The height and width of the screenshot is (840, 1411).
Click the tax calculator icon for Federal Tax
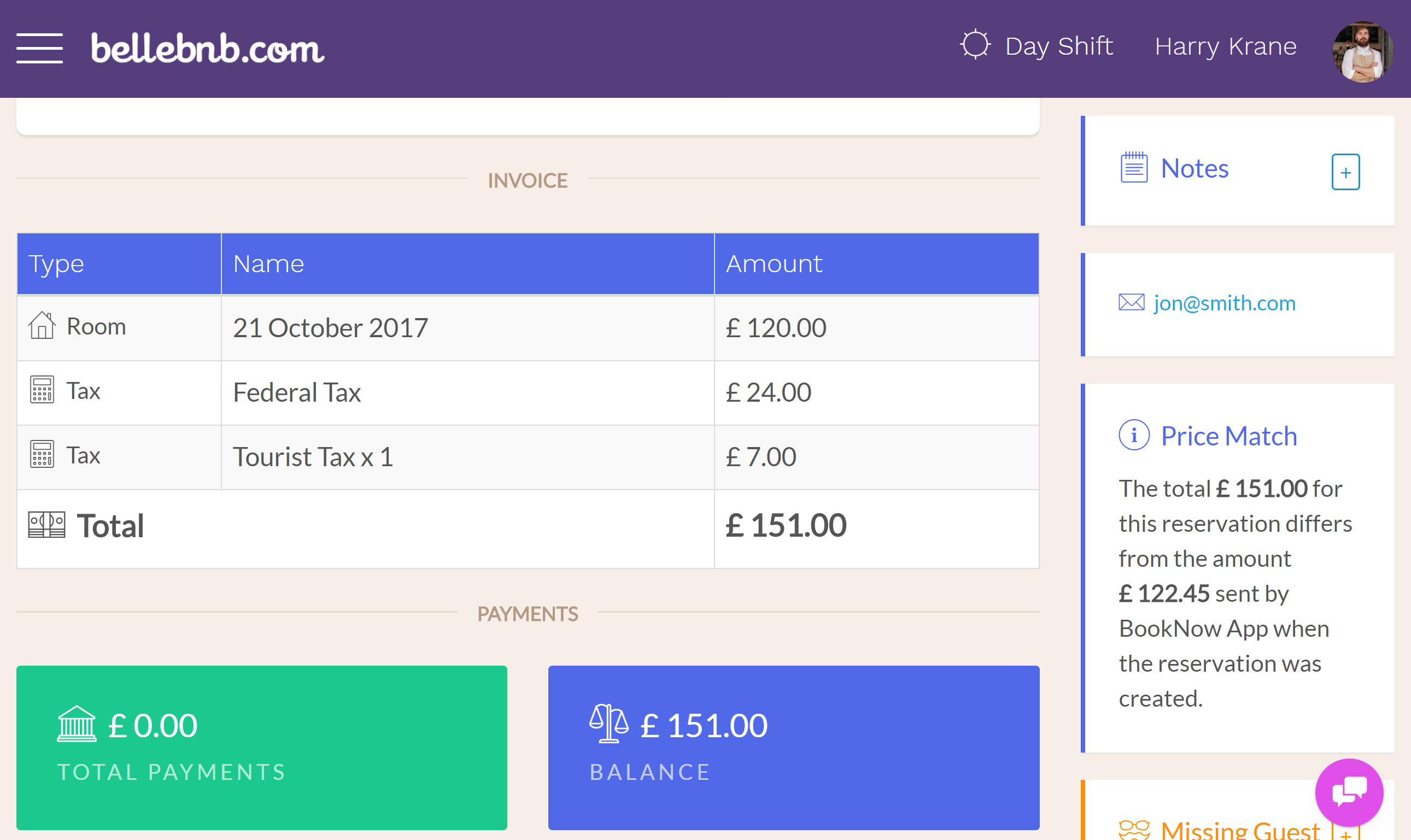(x=42, y=390)
